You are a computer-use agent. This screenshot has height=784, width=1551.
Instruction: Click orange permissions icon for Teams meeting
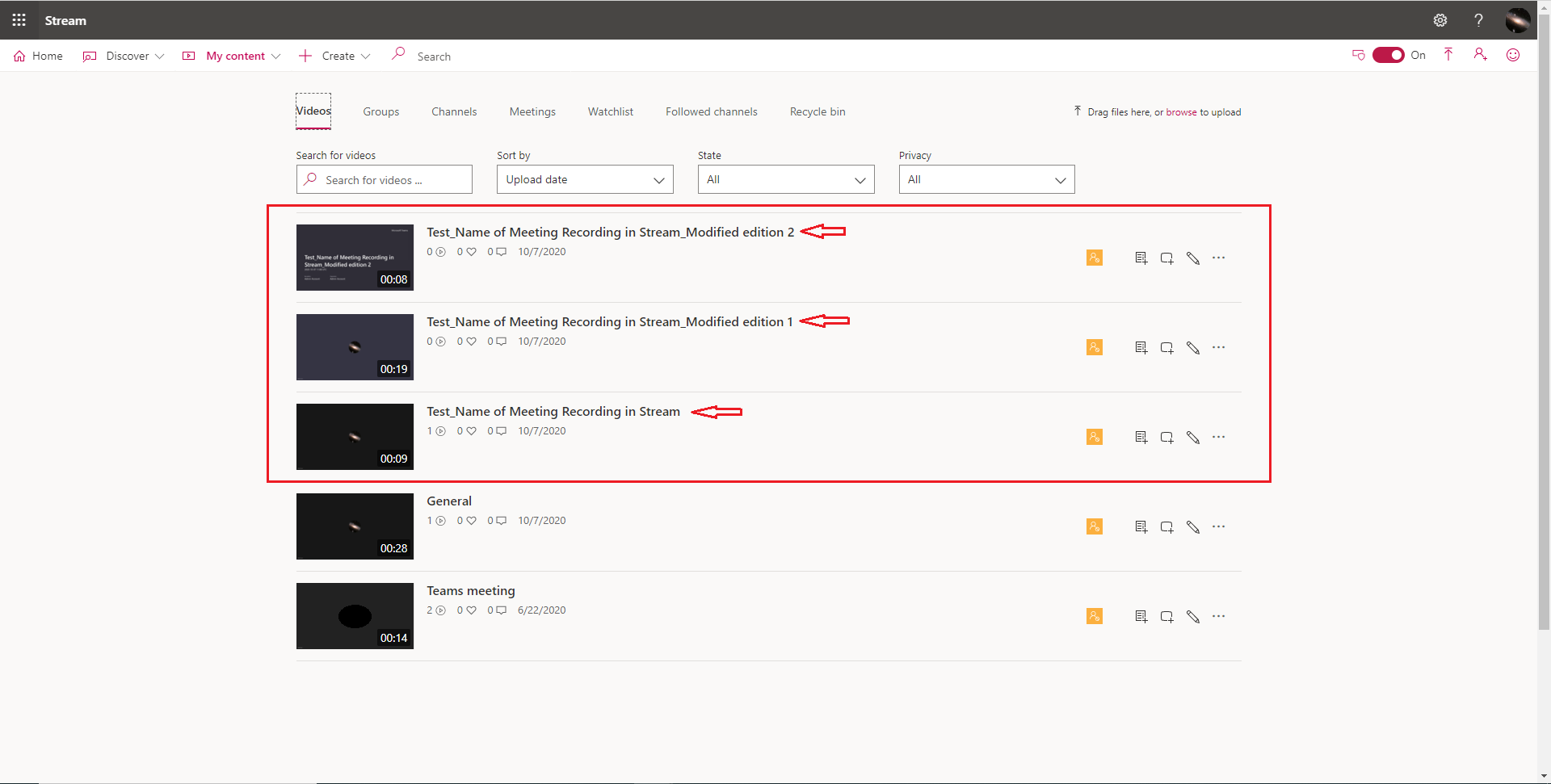pos(1095,616)
